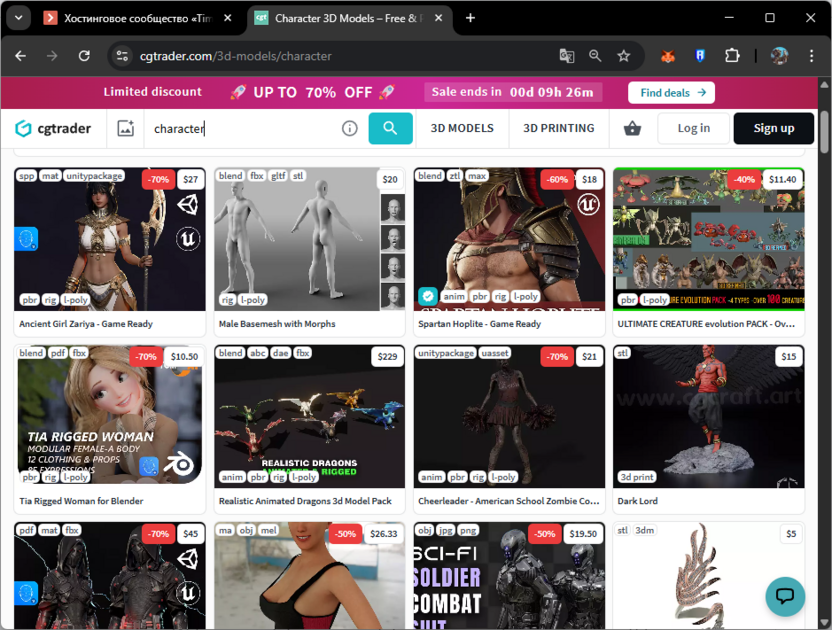The image size is (832, 630).
Task: Open Tia Rigged Woman for Blender title
Action: pos(81,501)
